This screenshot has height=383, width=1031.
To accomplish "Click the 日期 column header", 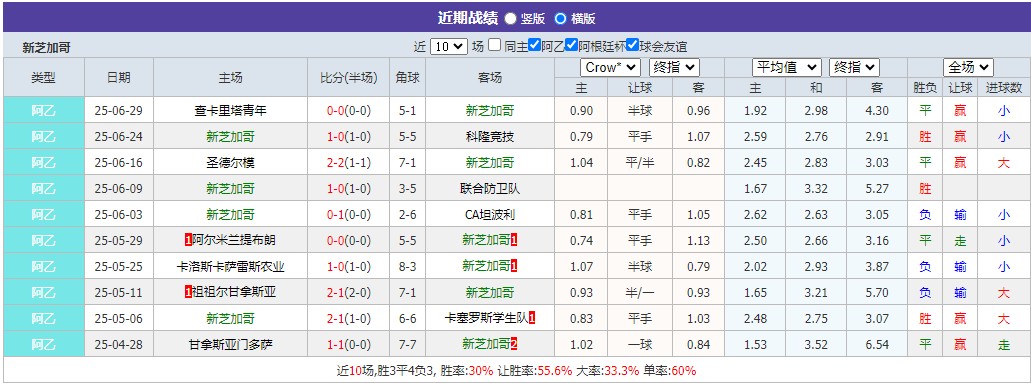I will pyautogui.click(x=118, y=77).
